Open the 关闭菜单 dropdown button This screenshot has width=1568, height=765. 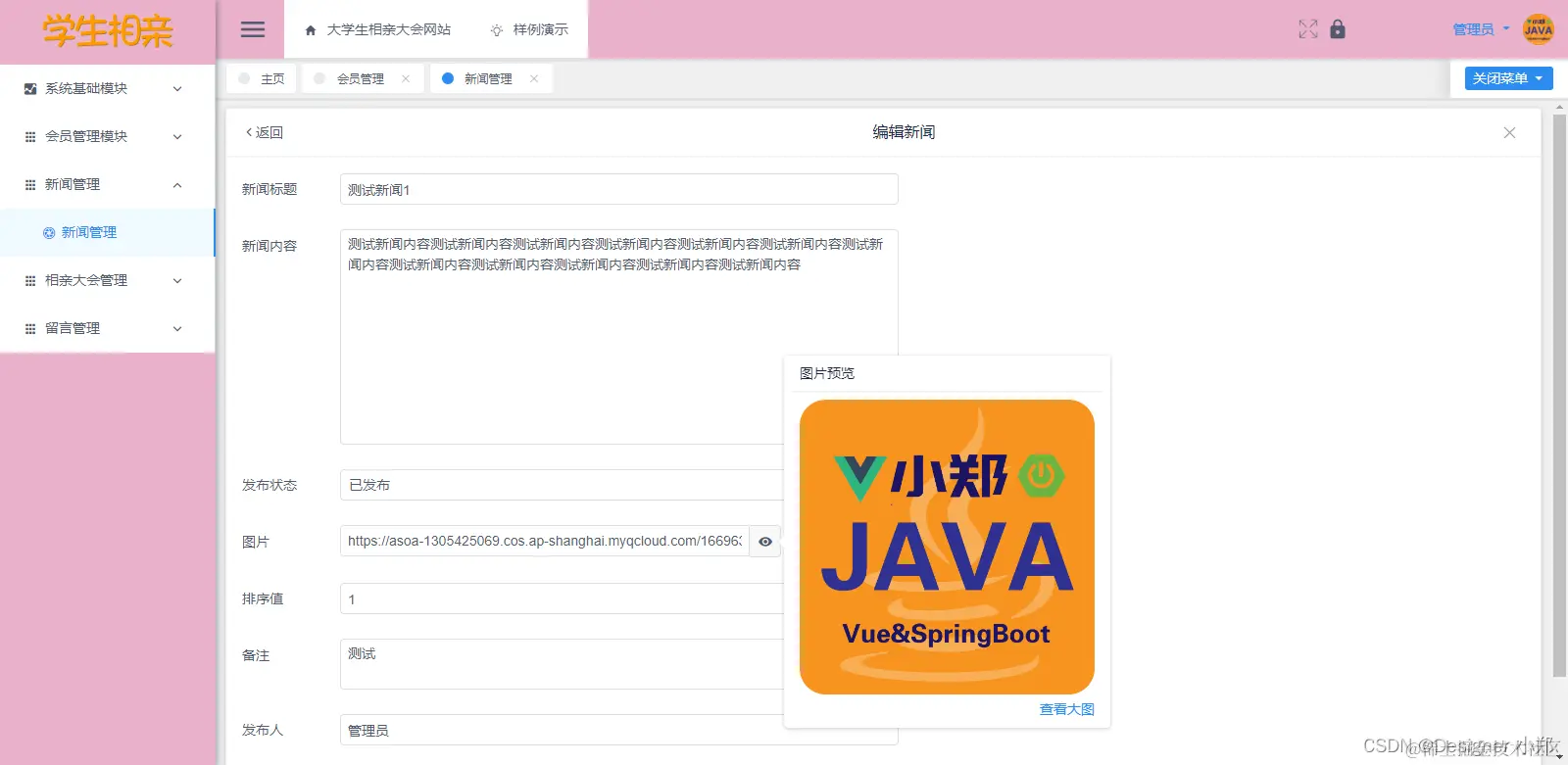pos(1508,78)
